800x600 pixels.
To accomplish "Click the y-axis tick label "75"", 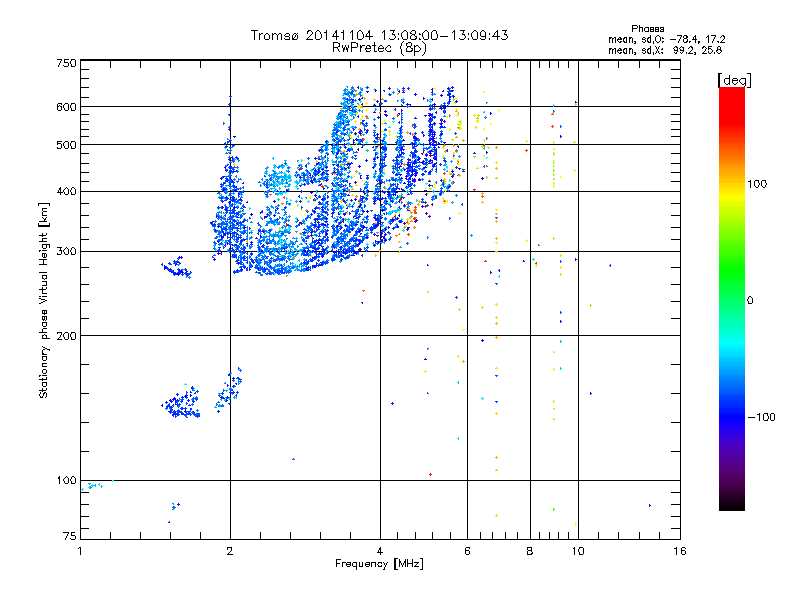I will tap(70, 536).
